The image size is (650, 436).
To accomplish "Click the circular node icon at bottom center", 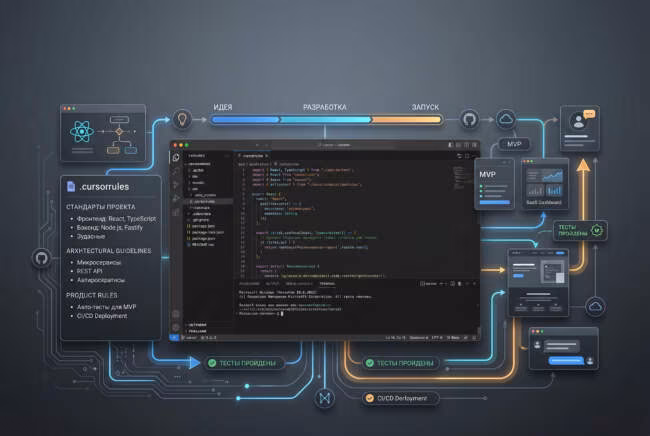I will click(325, 398).
